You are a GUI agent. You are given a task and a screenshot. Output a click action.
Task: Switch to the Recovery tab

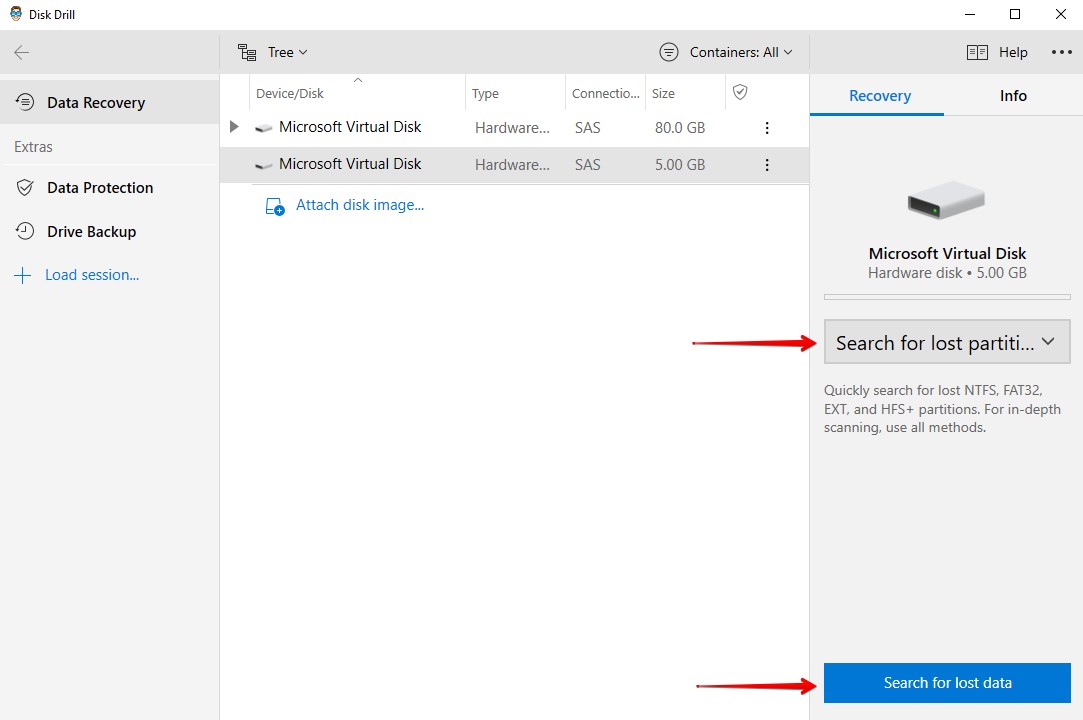point(879,96)
